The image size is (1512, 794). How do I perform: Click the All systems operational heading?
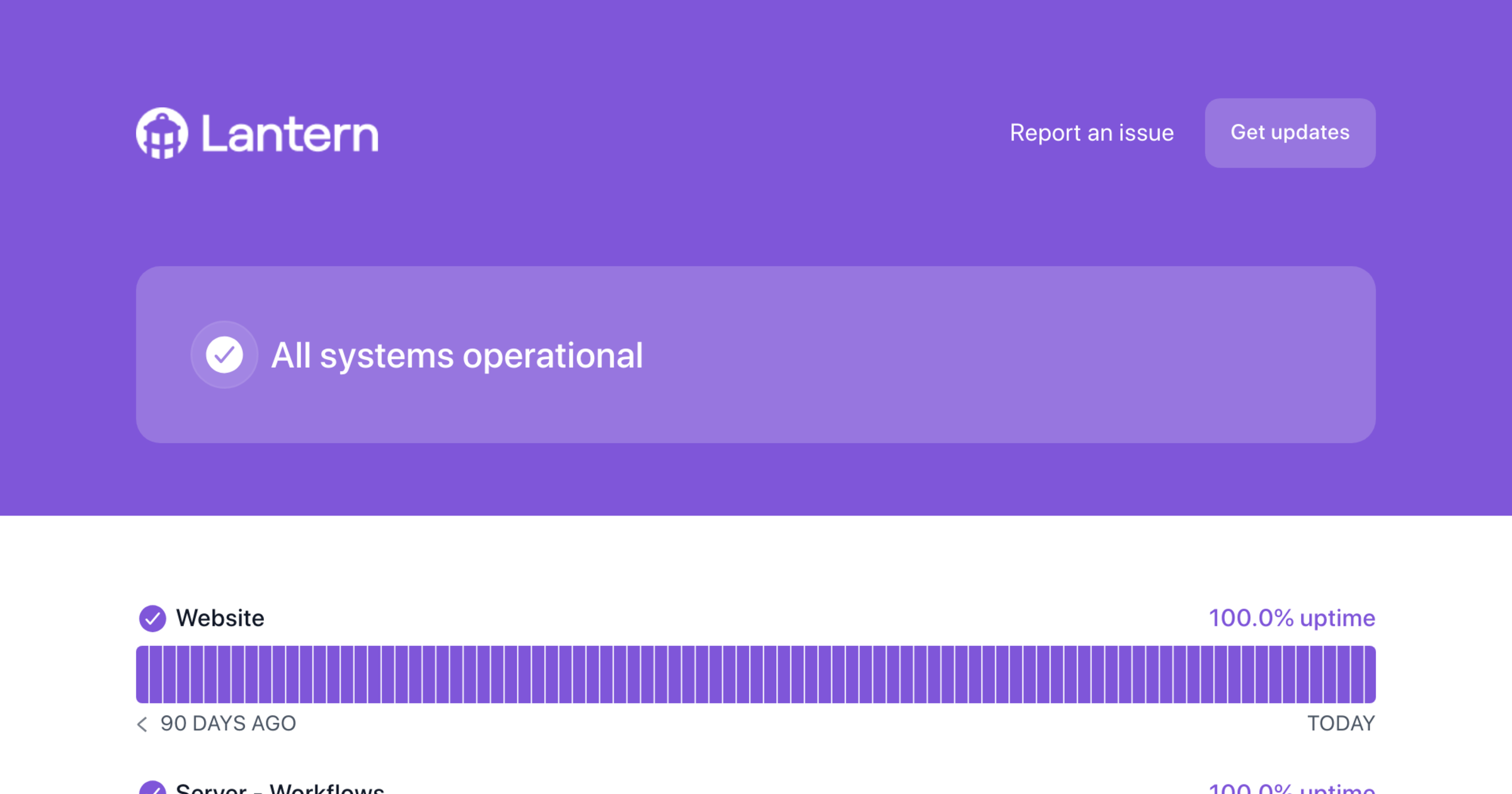(457, 355)
